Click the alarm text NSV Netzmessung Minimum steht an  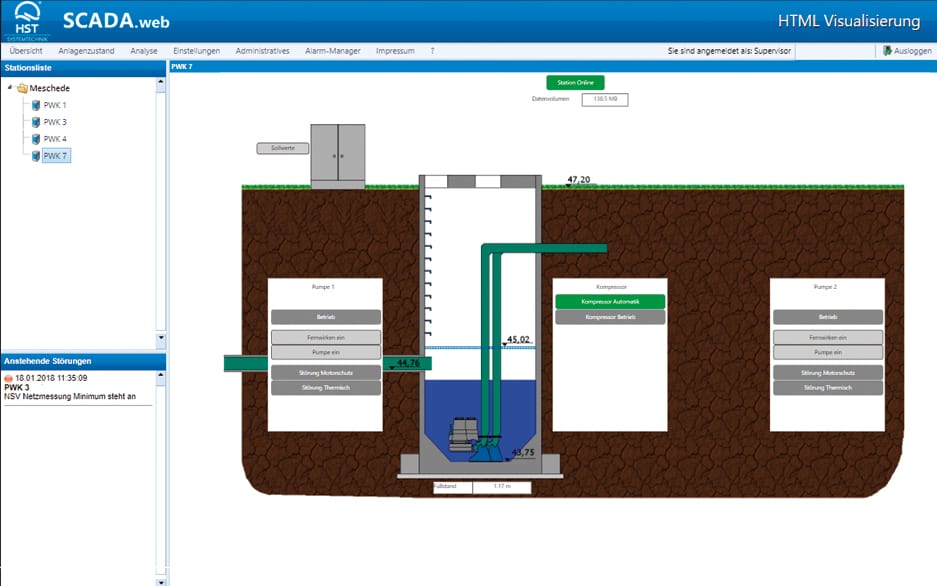[x=70, y=397]
